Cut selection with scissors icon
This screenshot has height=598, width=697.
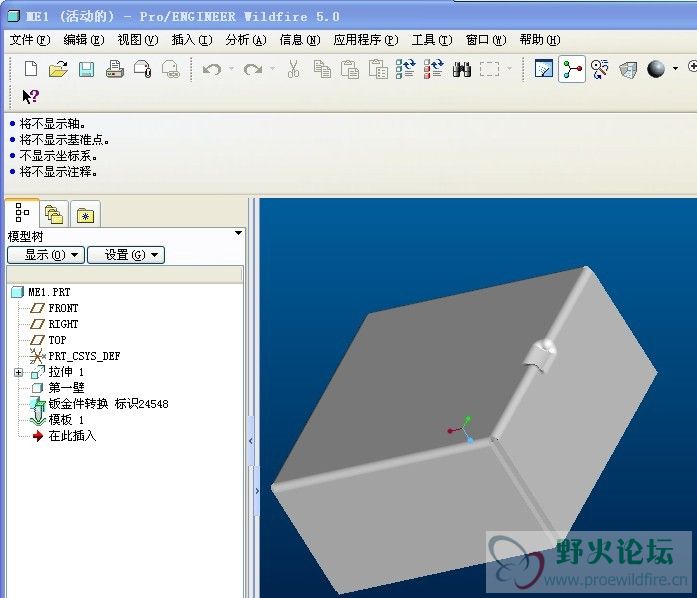[x=293, y=69]
